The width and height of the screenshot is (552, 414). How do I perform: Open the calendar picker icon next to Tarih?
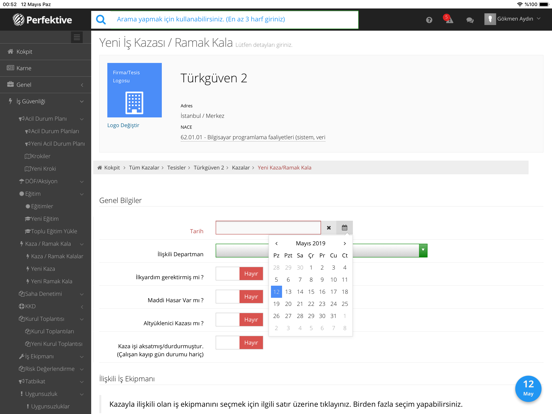click(x=344, y=228)
